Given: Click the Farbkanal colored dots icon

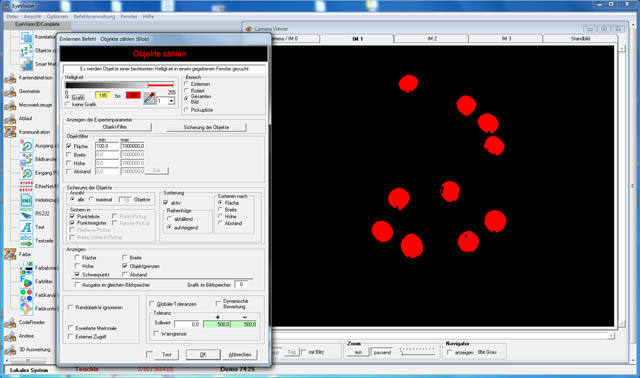Looking at the screenshot, I should pyautogui.click(x=27, y=295).
